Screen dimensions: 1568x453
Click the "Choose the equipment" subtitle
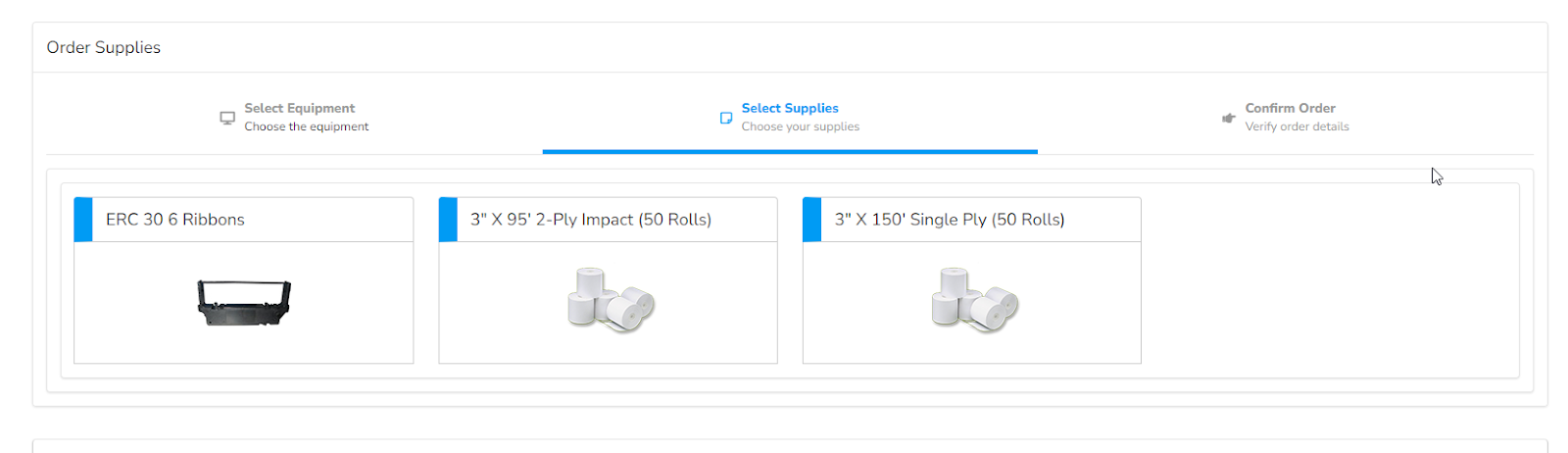307,126
